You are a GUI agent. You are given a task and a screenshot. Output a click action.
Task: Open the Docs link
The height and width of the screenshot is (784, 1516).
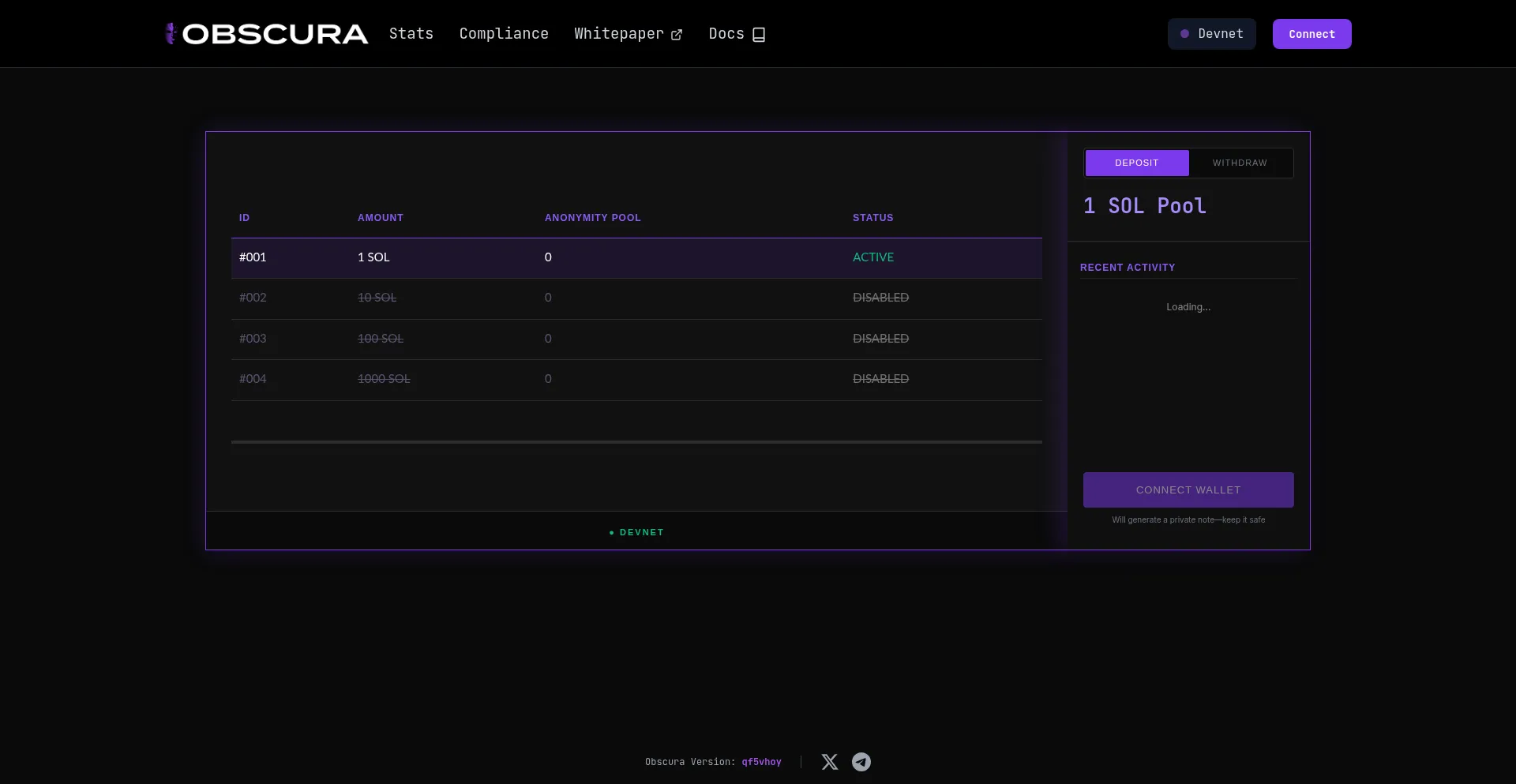[x=737, y=34]
